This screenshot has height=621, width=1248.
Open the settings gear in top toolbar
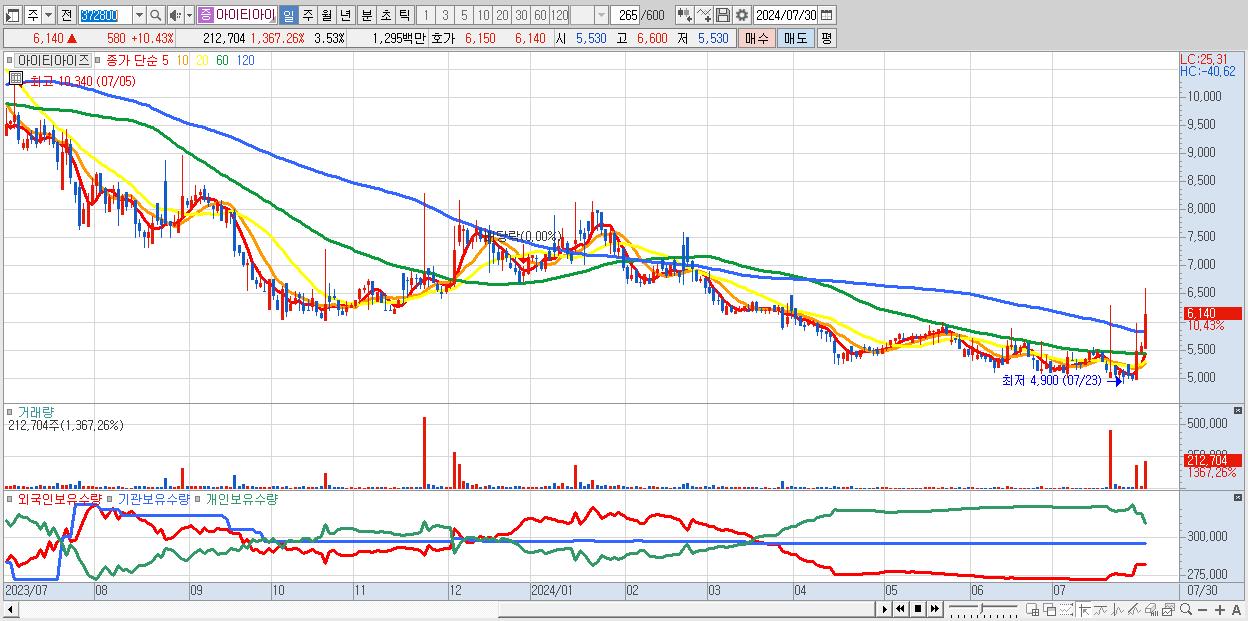point(742,15)
